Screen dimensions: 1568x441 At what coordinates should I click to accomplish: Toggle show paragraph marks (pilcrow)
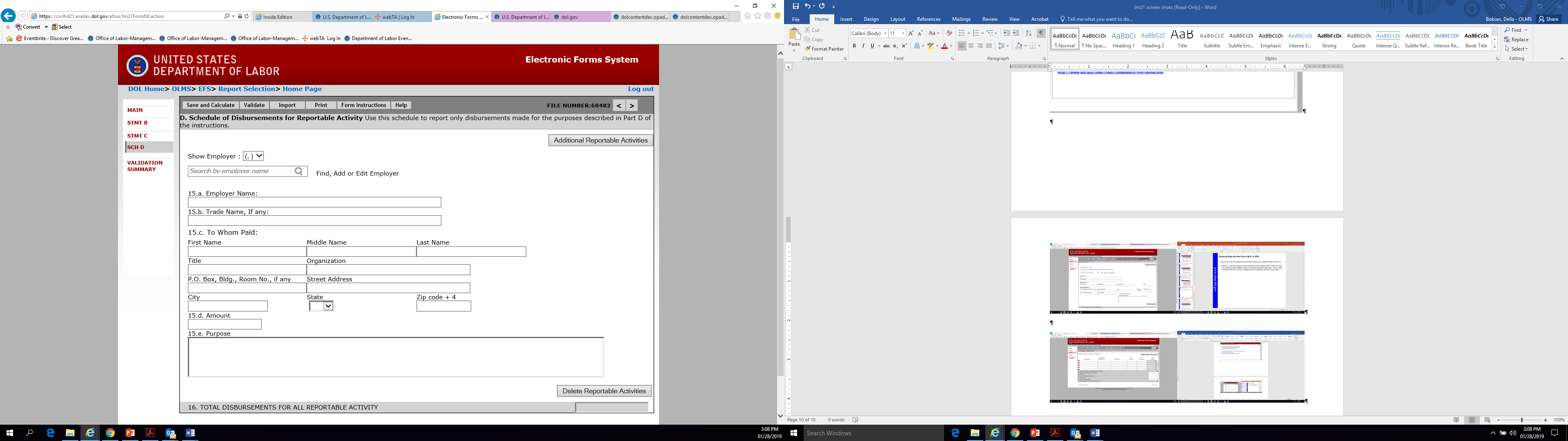click(1042, 33)
